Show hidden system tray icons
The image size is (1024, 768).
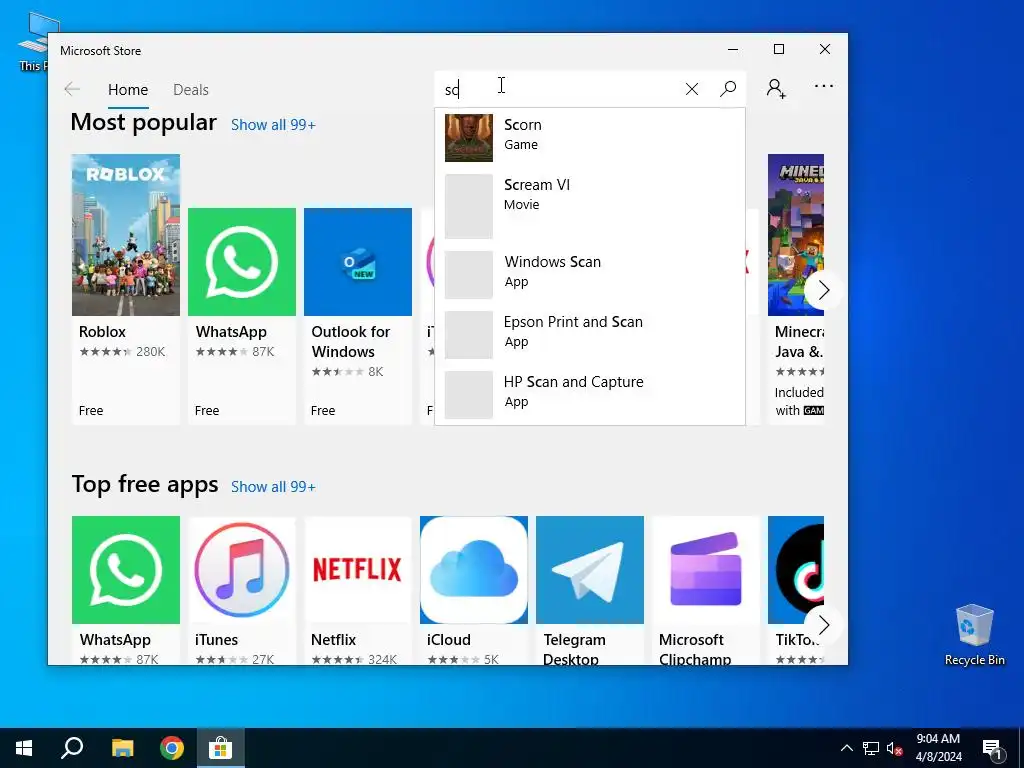(846, 748)
